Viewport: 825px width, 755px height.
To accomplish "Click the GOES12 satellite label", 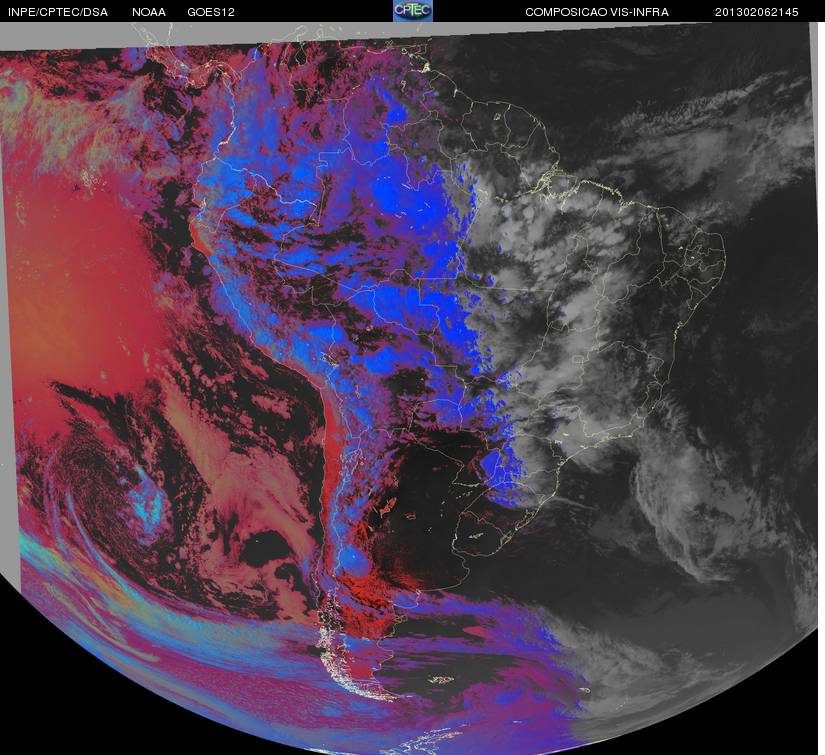I will pyautogui.click(x=211, y=12).
